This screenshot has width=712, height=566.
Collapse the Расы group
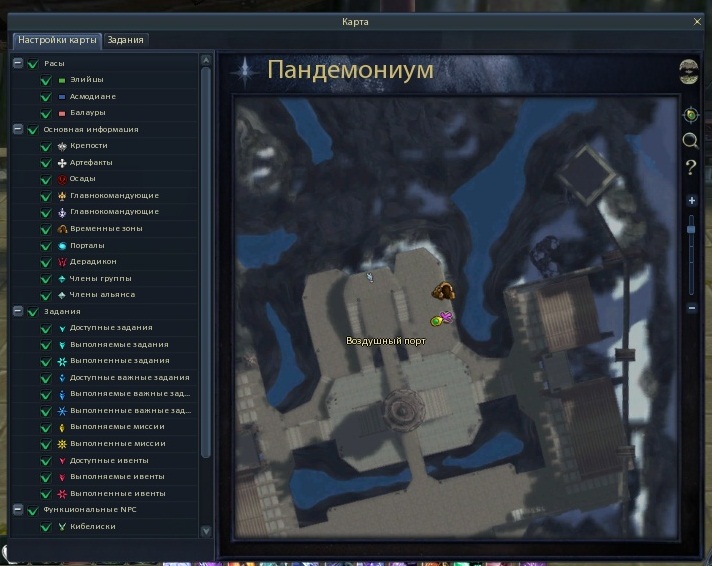point(18,63)
